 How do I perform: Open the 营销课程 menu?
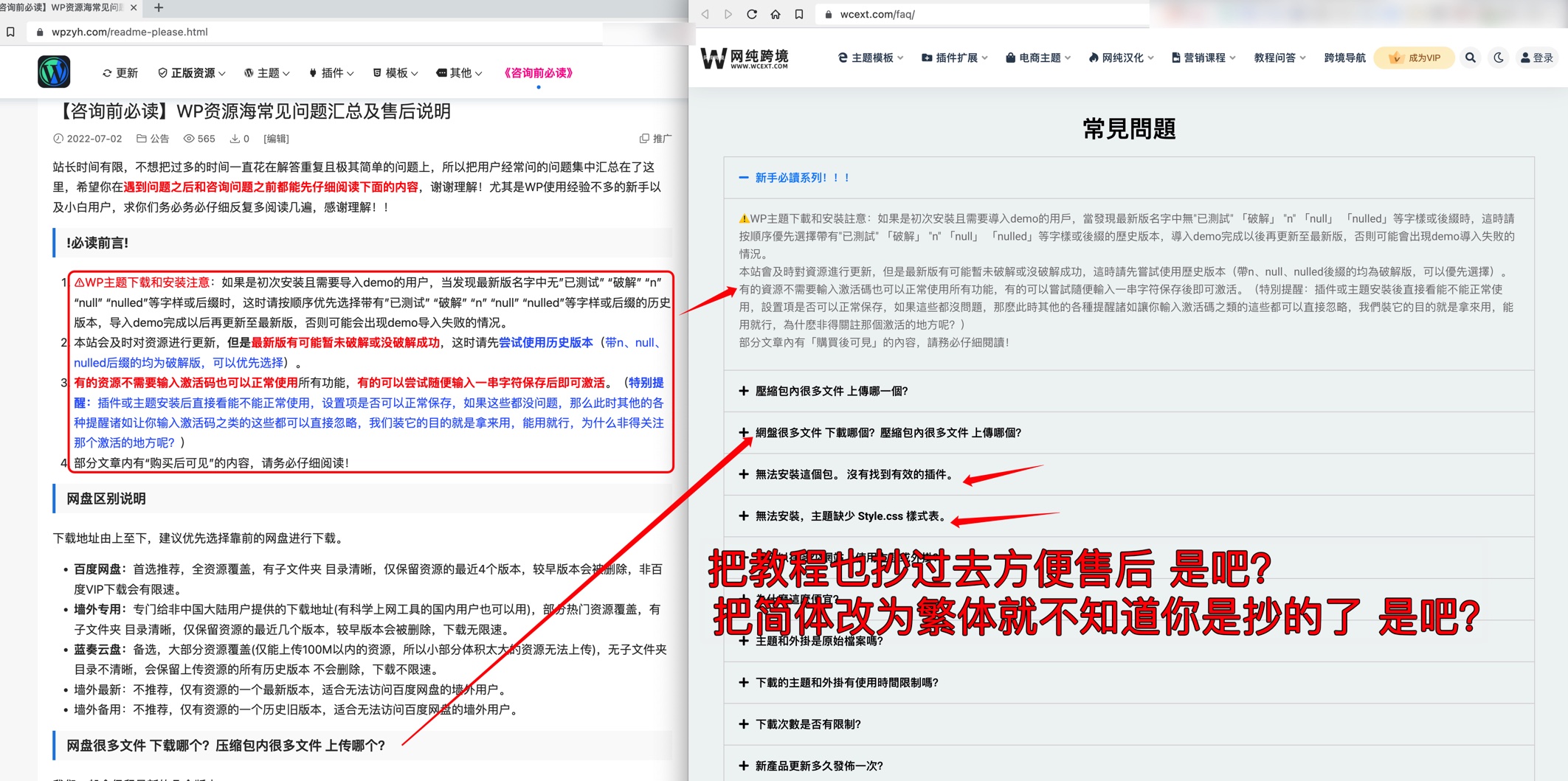coord(1203,58)
